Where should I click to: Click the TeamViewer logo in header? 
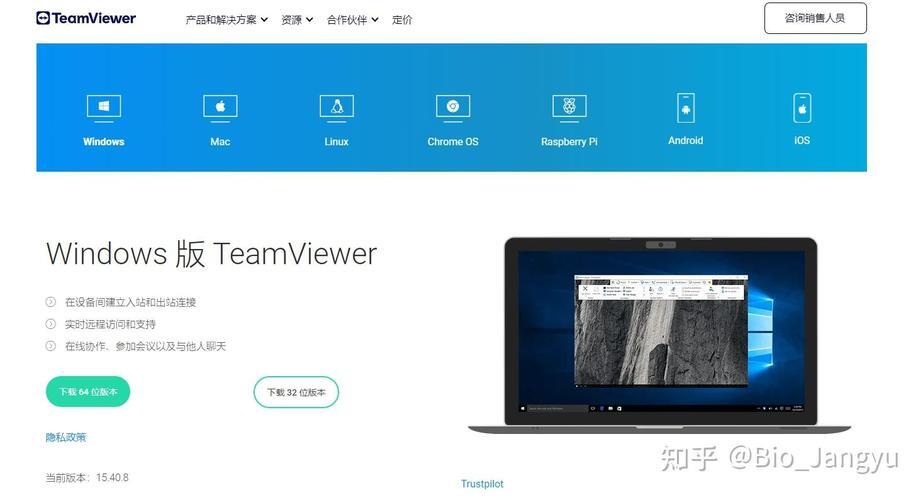(x=86, y=18)
